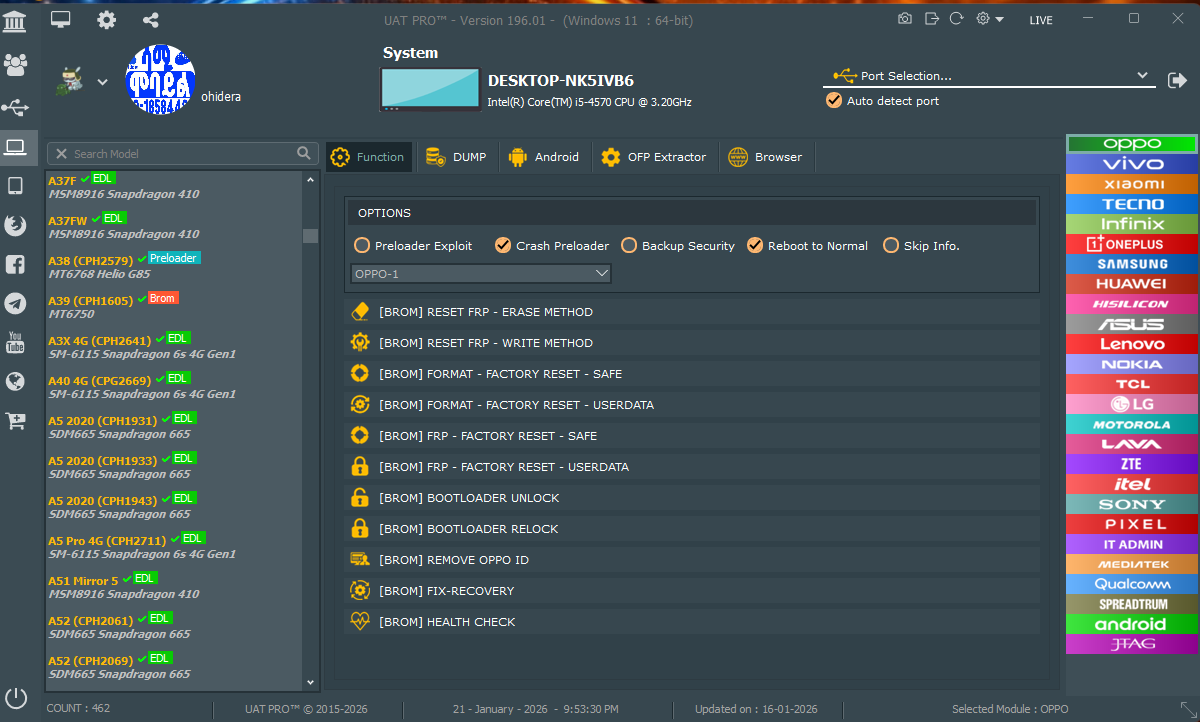Select A5 Pro 4G (CPH2711) model

coord(174,547)
